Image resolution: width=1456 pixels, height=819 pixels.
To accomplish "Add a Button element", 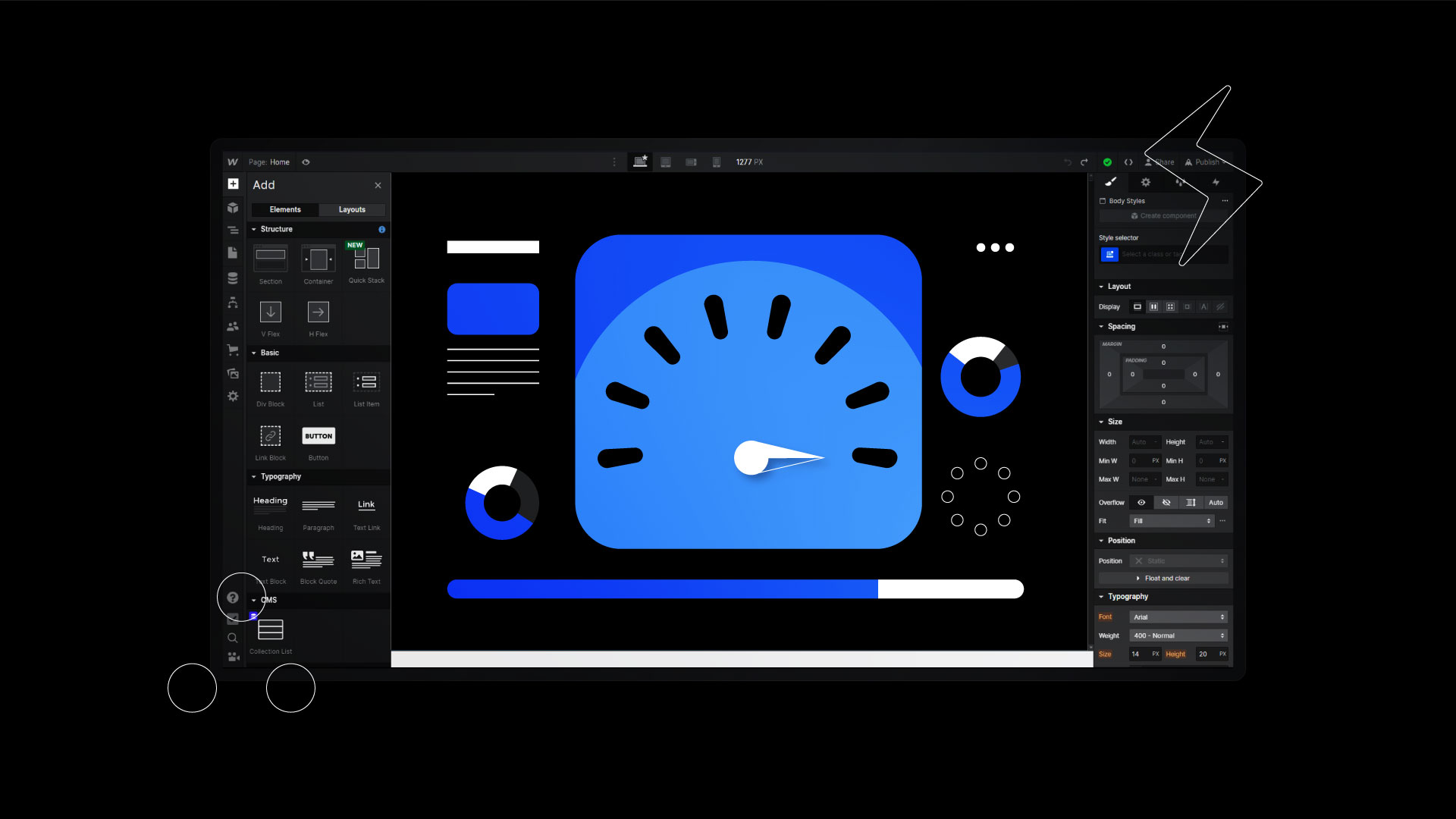I will pos(318,443).
